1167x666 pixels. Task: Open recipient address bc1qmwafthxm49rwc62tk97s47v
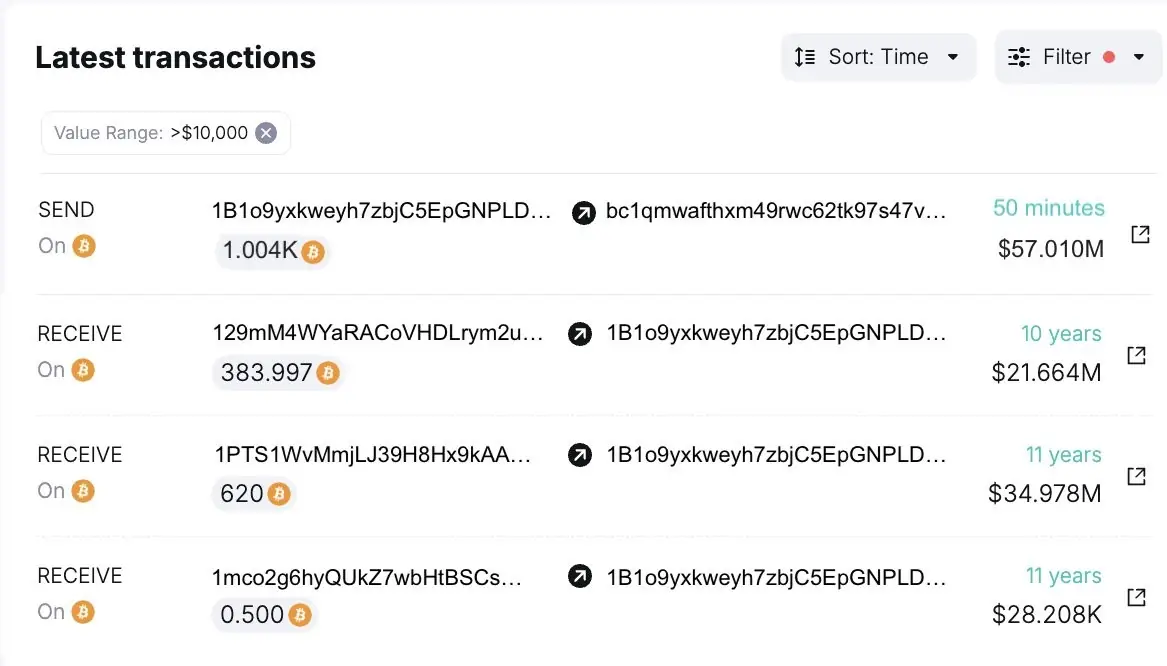click(x=776, y=211)
